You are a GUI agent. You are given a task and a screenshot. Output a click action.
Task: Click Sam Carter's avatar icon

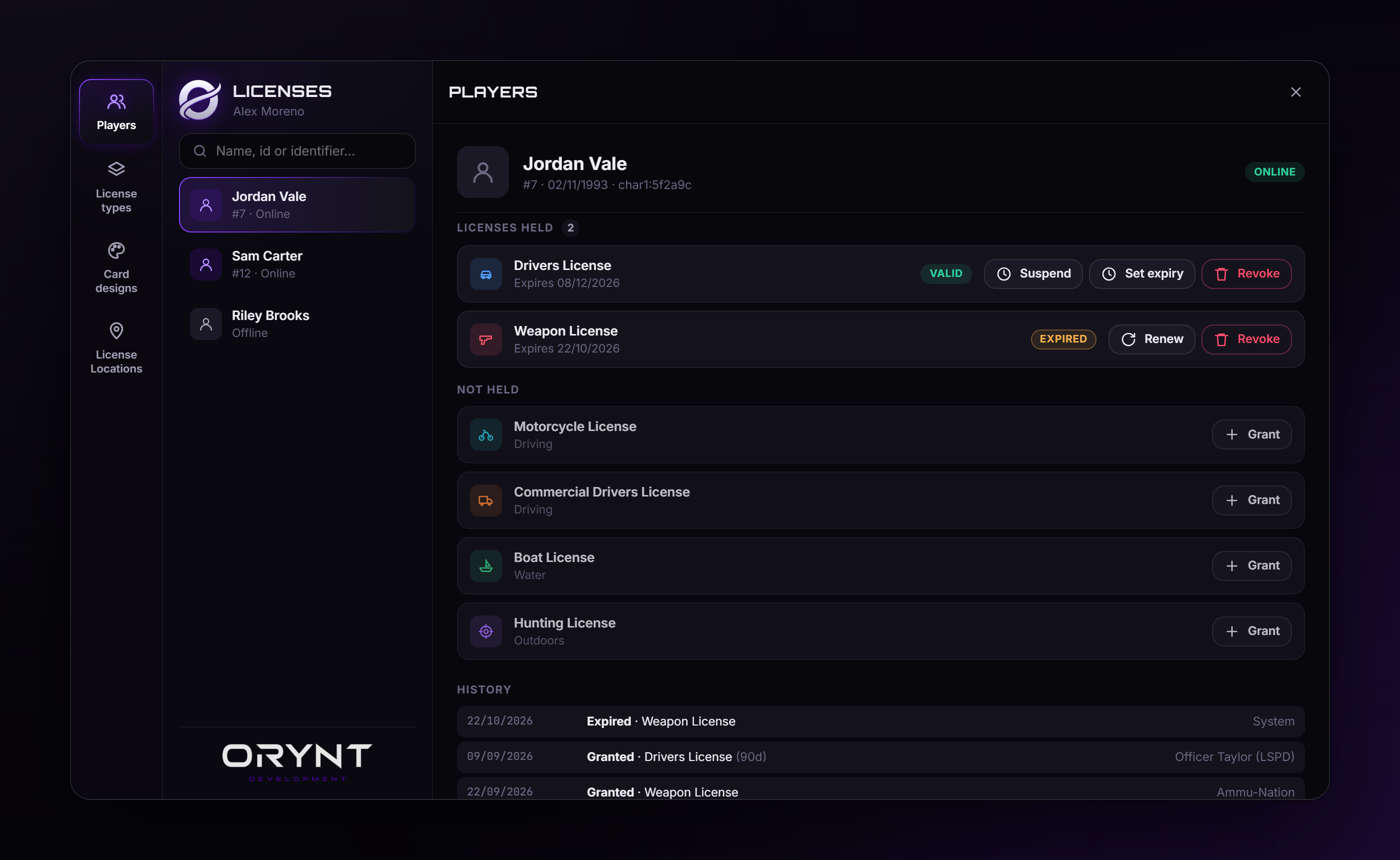[x=206, y=264]
